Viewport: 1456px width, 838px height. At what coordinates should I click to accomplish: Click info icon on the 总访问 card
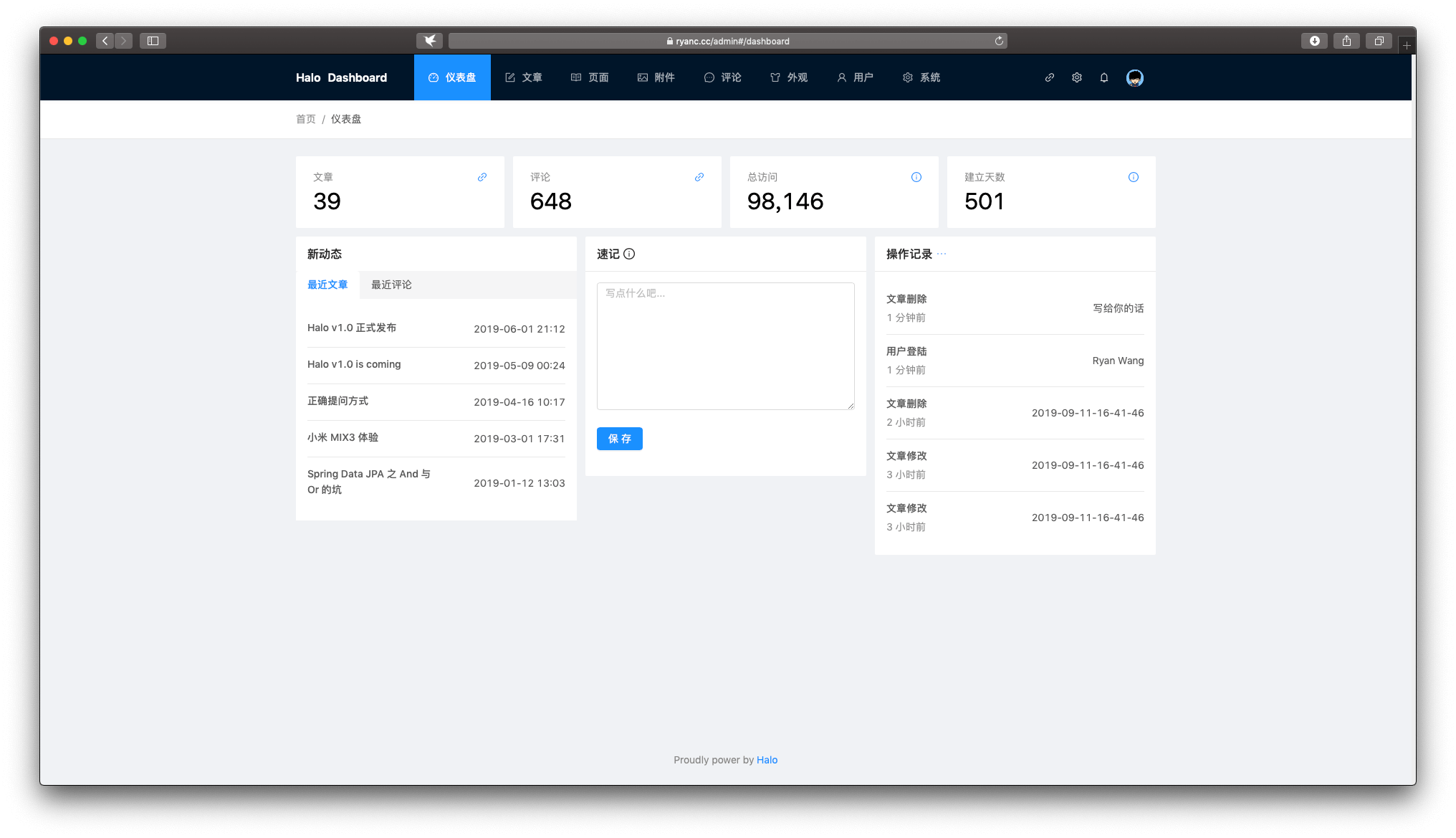tap(916, 177)
